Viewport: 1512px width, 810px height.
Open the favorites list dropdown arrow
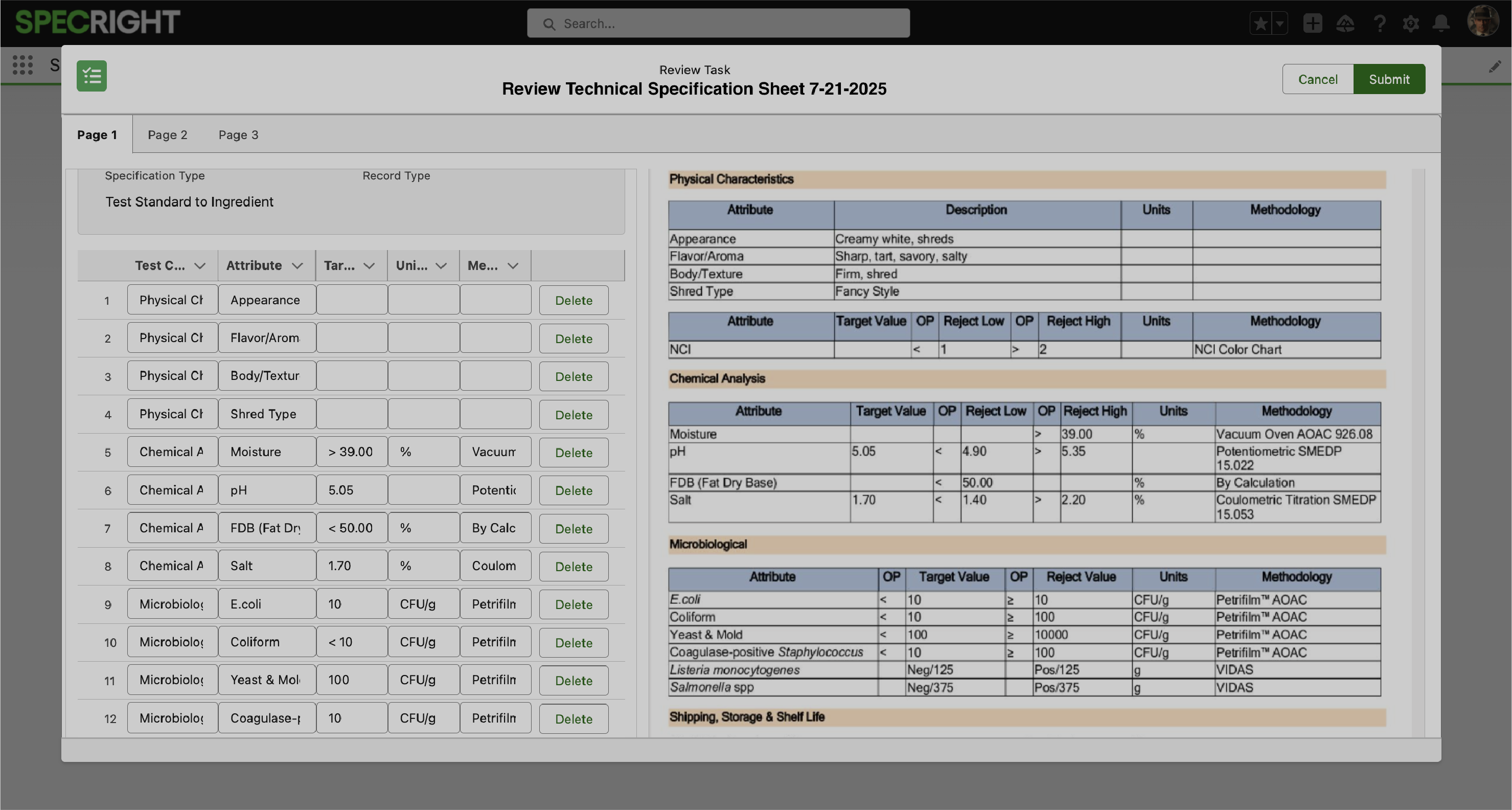click(1279, 24)
